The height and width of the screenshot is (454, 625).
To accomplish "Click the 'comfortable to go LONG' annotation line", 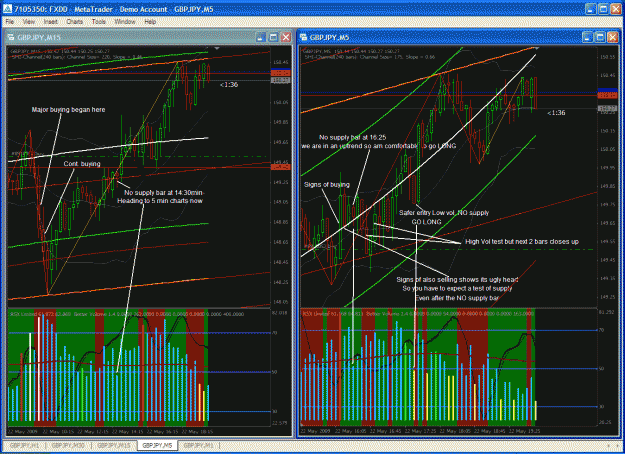I will (379, 146).
